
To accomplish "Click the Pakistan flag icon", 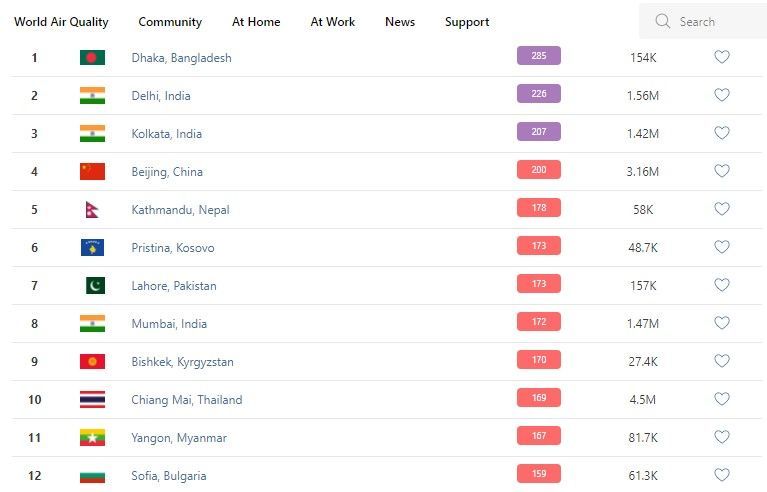I will point(94,285).
